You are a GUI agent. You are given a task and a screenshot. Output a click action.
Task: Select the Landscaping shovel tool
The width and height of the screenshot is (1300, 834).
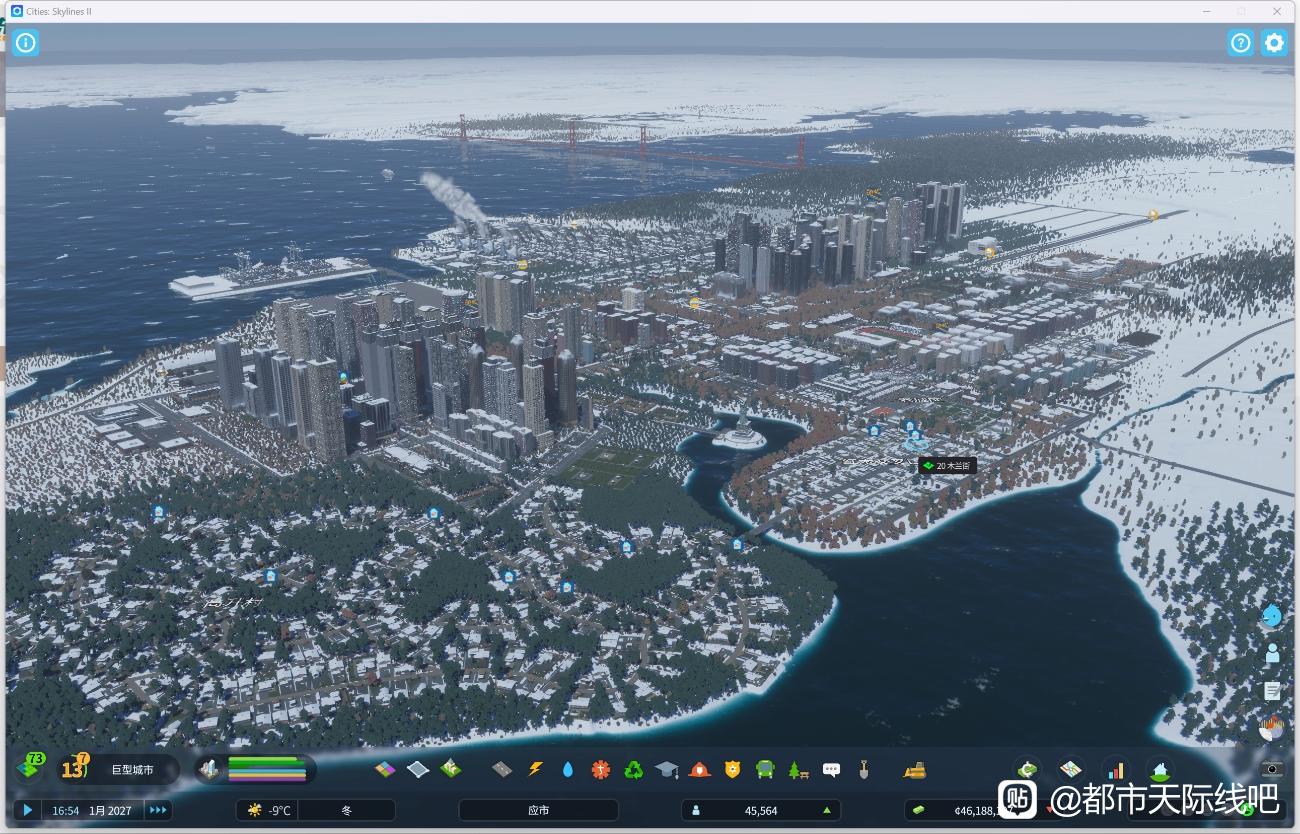pos(864,769)
